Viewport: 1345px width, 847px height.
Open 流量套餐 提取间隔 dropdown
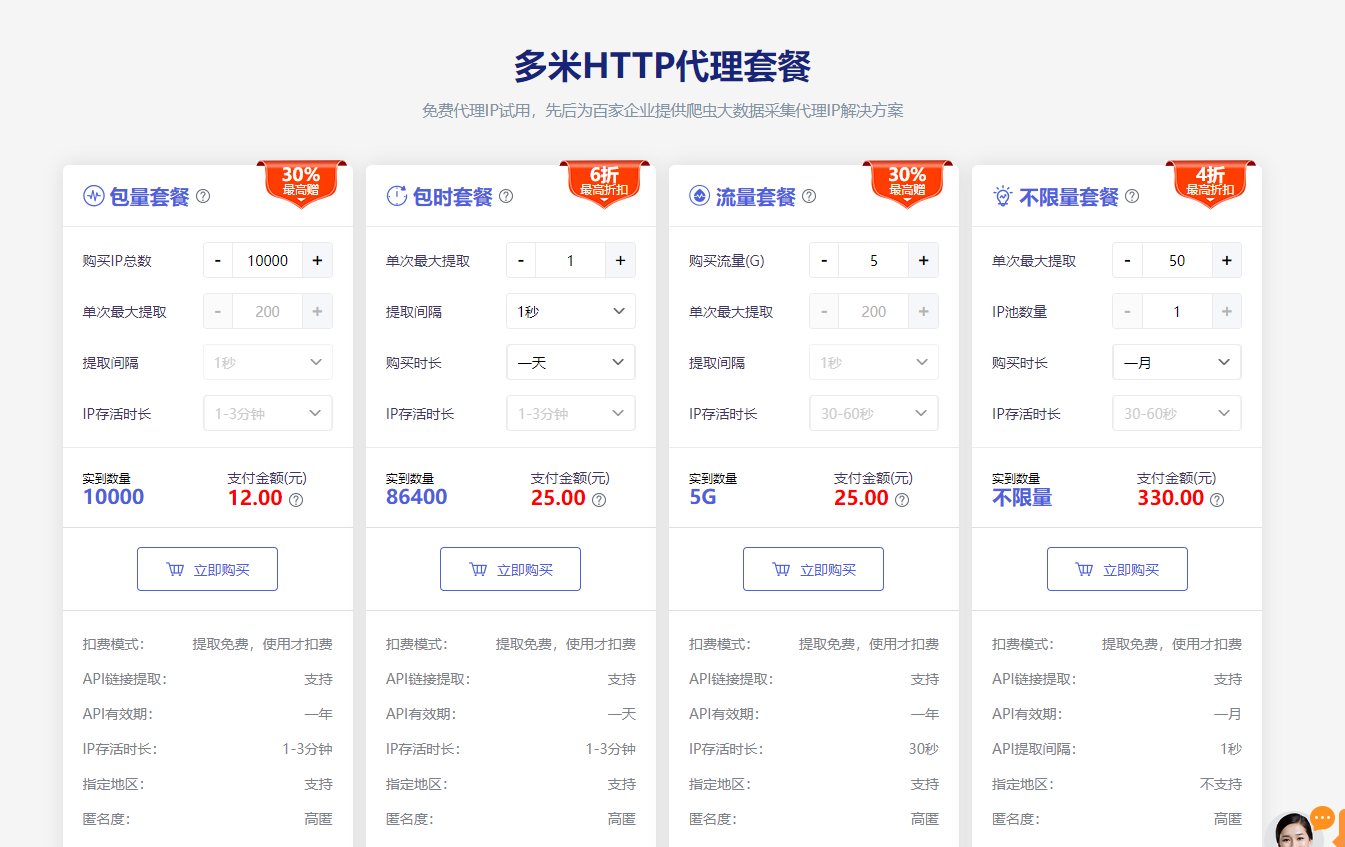coord(874,362)
